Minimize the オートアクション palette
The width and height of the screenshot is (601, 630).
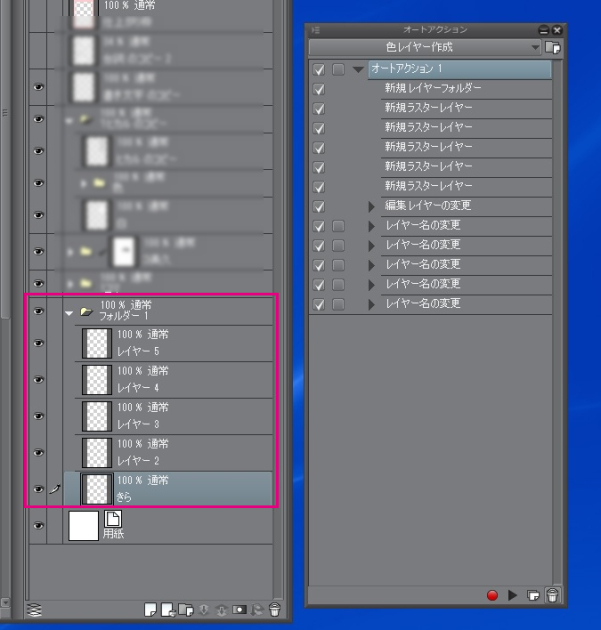543,30
